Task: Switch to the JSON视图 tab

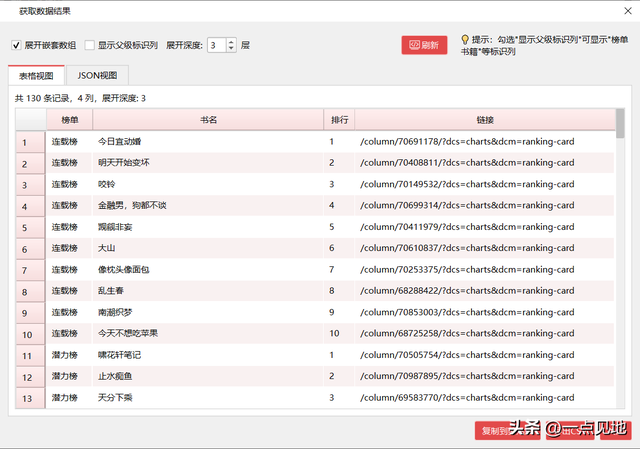Action: pyautogui.click(x=98, y=76)
